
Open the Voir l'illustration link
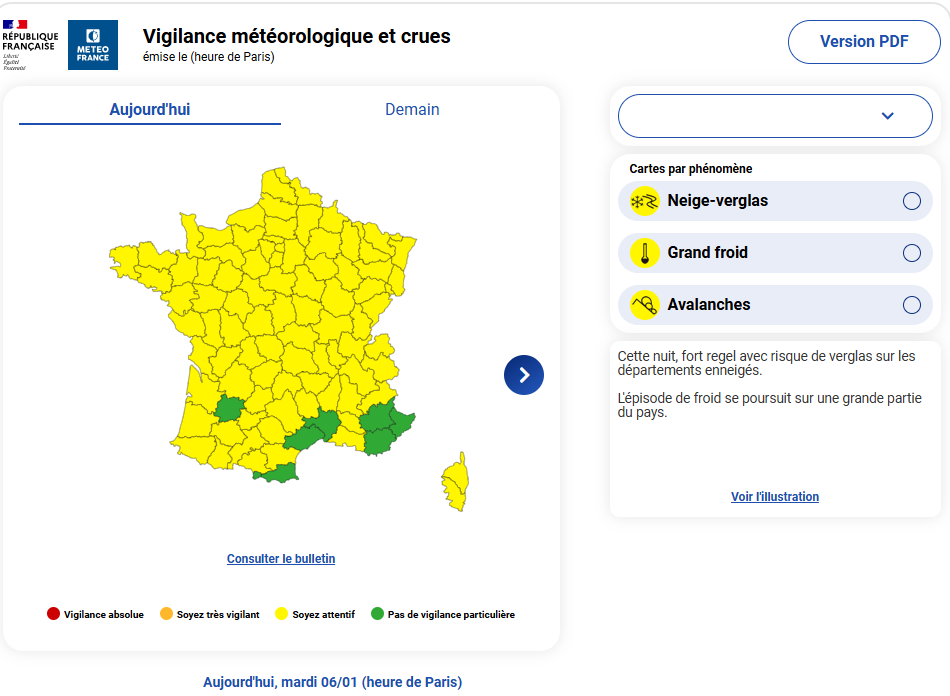(775, 497)
